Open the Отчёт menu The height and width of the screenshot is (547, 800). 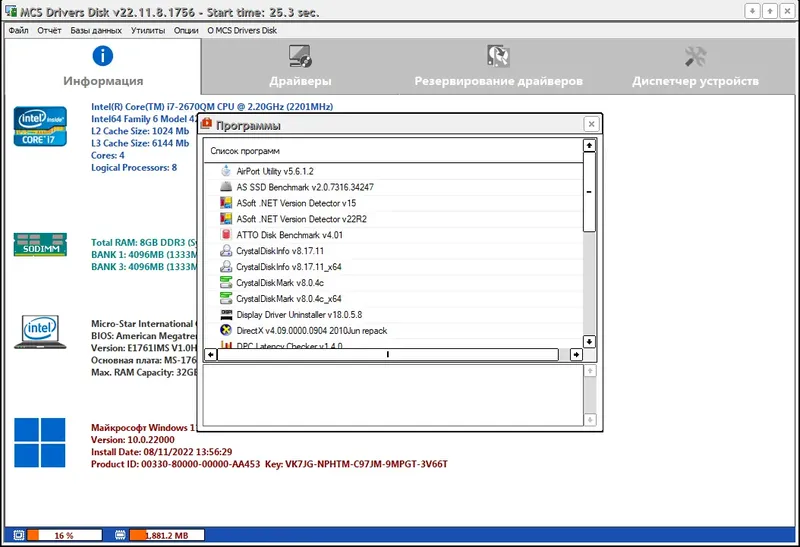(x=49, y=31)
